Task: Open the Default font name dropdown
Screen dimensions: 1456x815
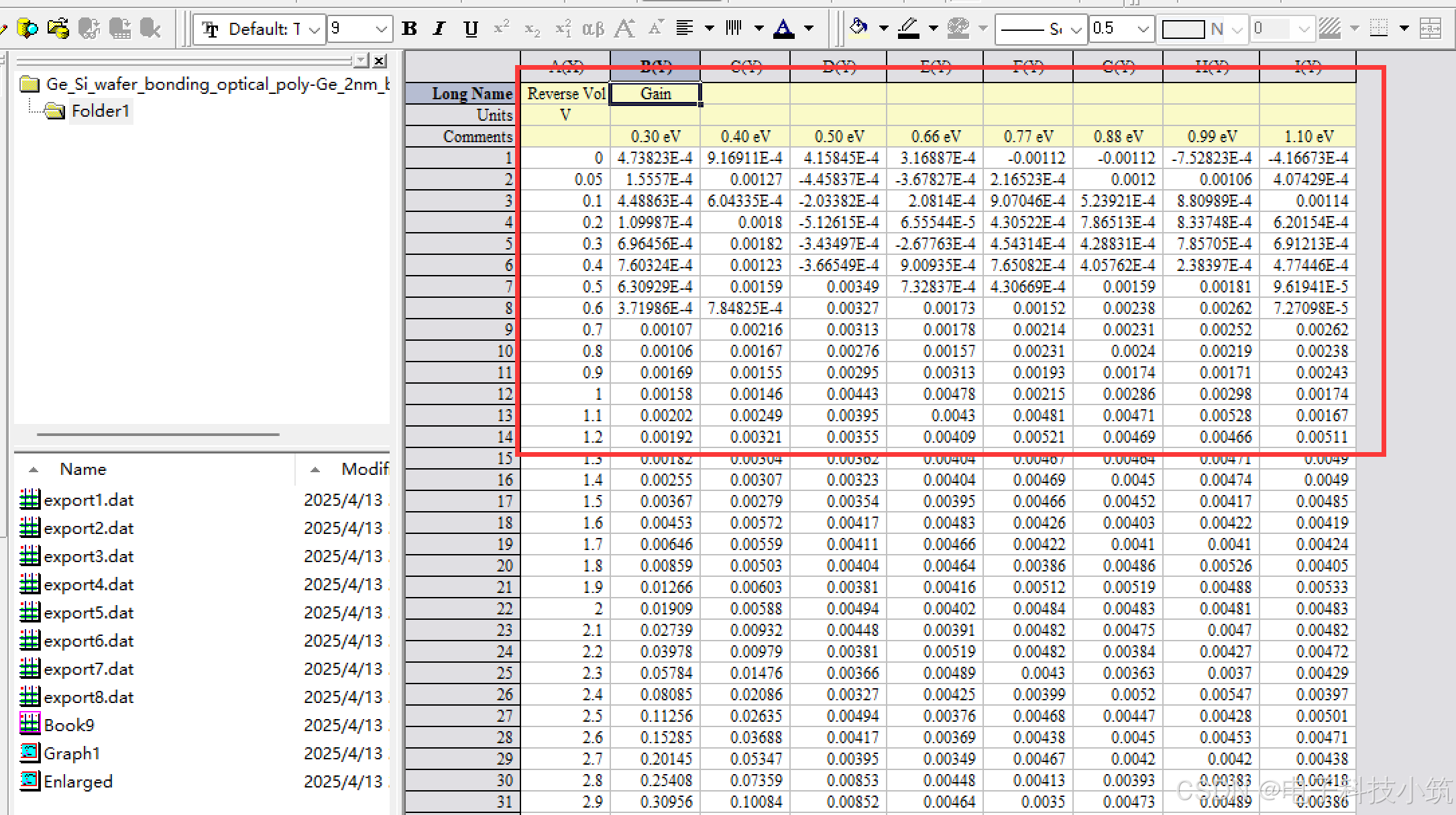Action: (x=314, y=30)
